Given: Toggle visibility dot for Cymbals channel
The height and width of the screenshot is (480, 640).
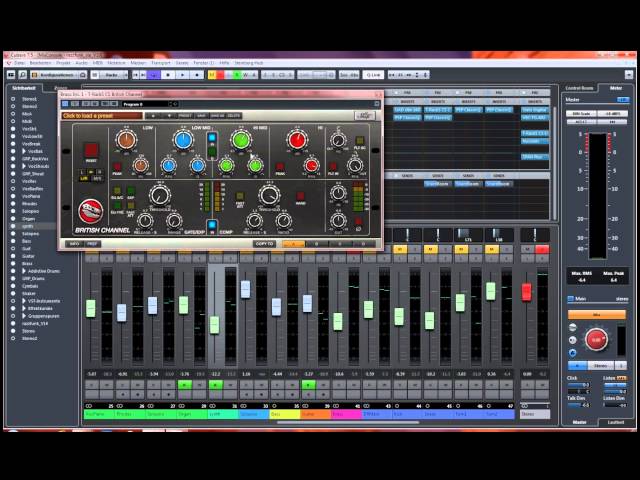Looking at the screenshot, I should point(13,286).
